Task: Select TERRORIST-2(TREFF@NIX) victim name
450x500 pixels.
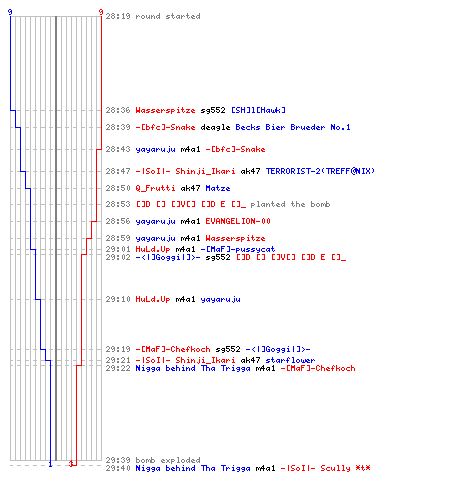Action: pos(320,171)
